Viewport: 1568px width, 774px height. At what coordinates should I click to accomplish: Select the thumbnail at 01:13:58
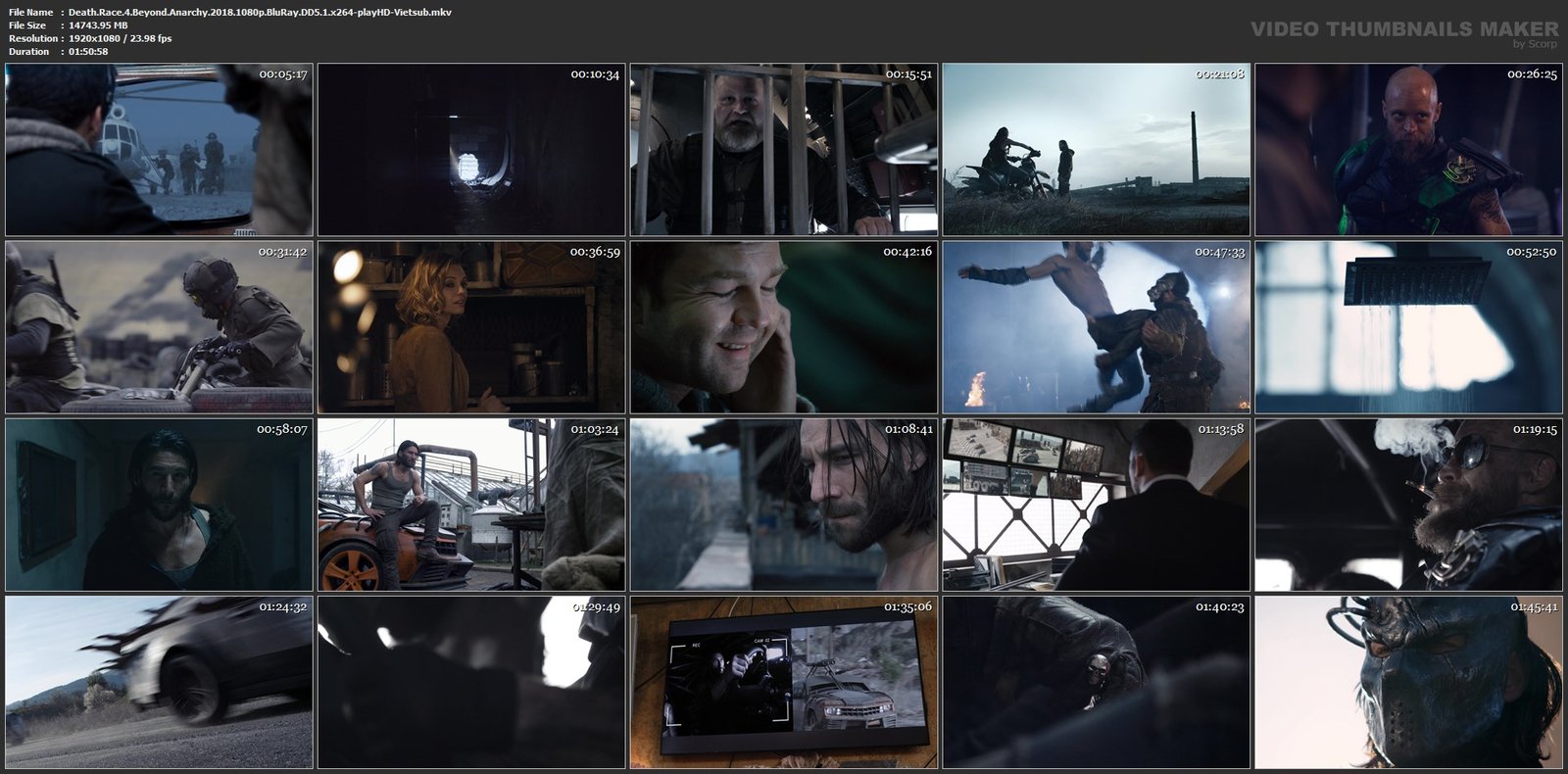coord(1097,505)
